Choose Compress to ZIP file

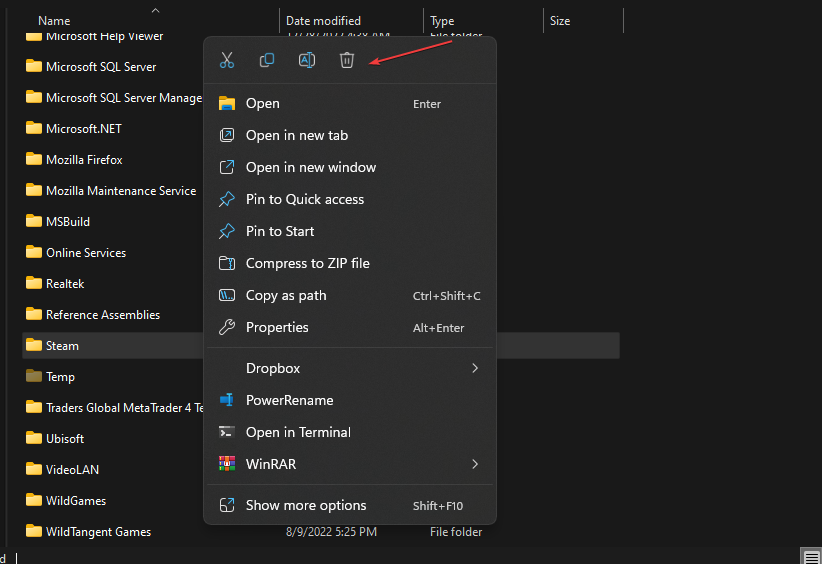click(x=350, y=264)
